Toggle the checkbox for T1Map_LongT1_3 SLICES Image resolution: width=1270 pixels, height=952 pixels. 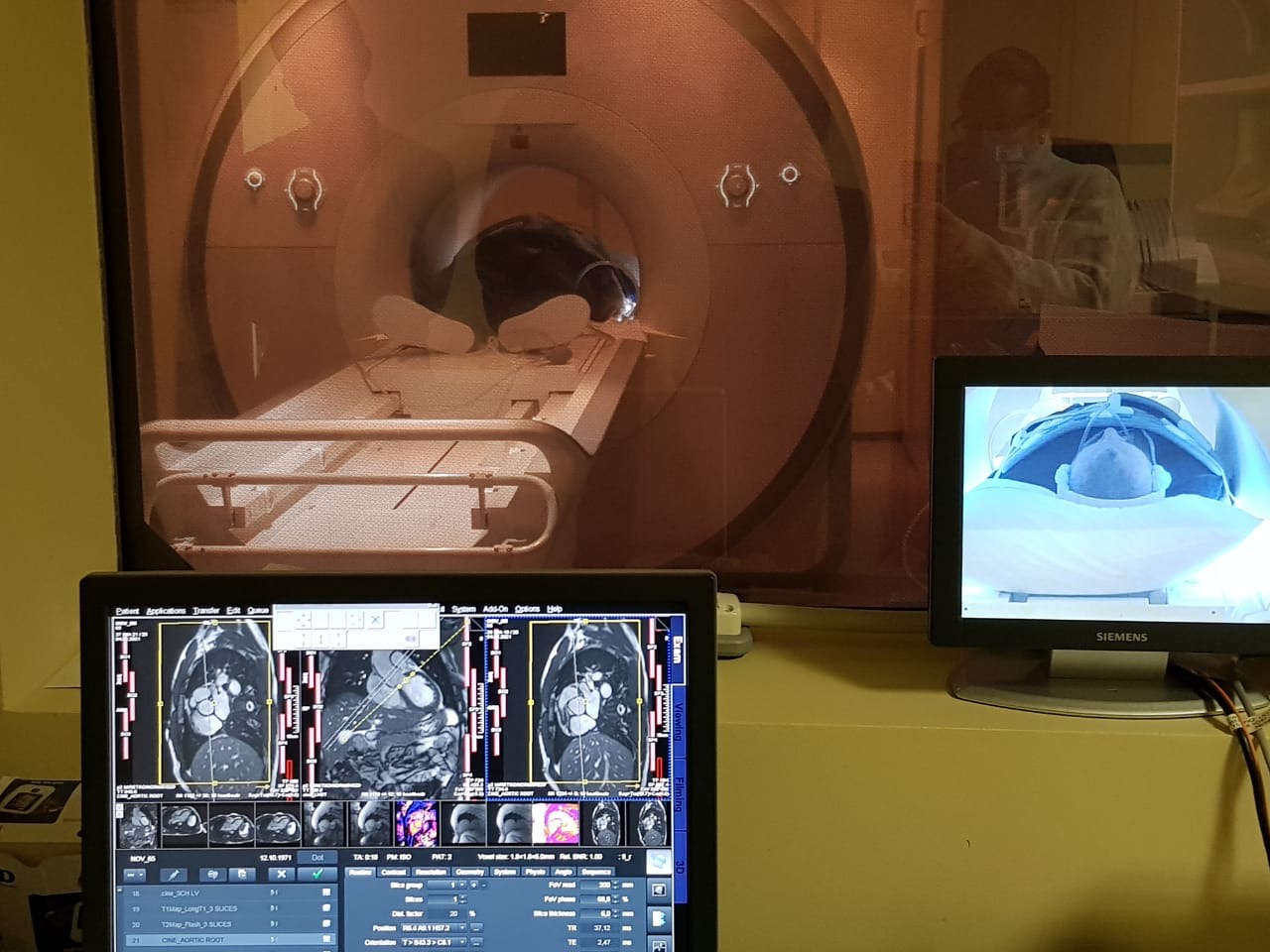point(325,908)
